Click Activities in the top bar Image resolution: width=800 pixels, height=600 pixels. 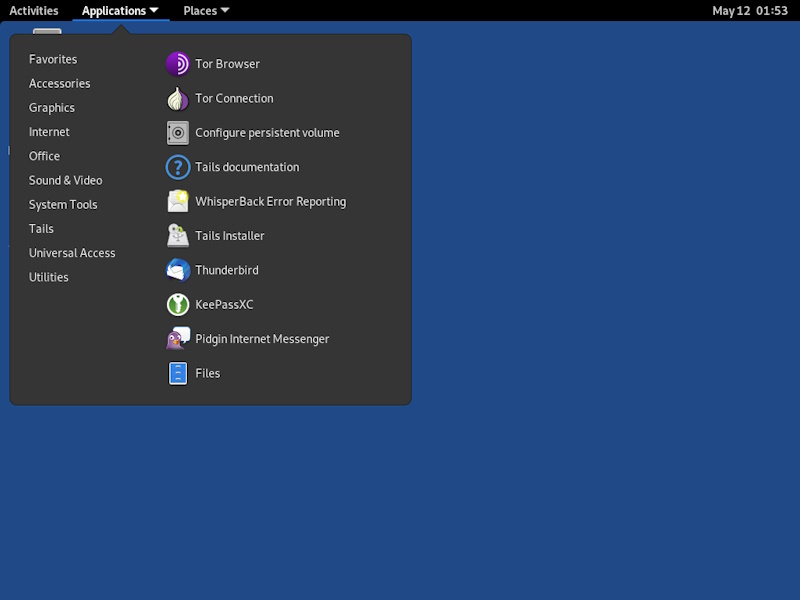click(x=34, y=11)
